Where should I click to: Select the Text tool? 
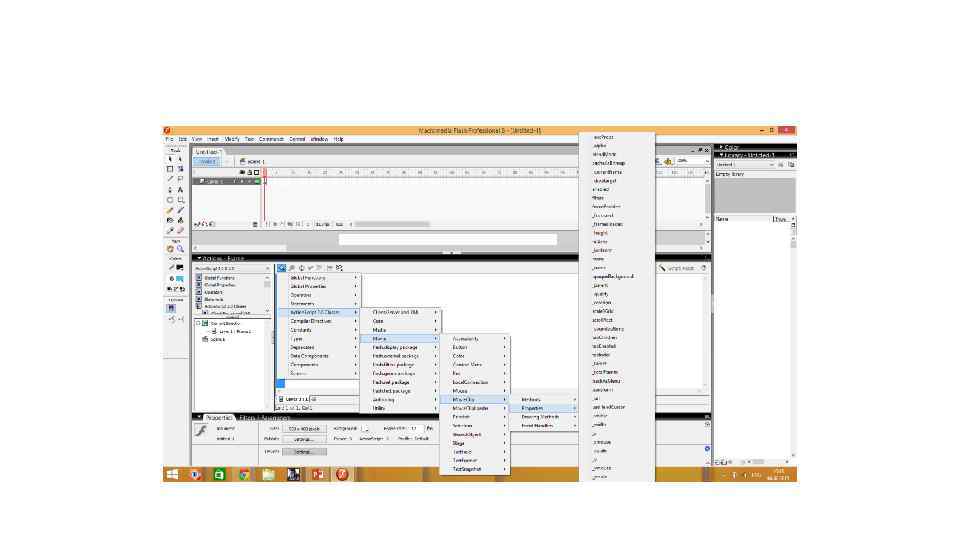click(x=181, y=190)
